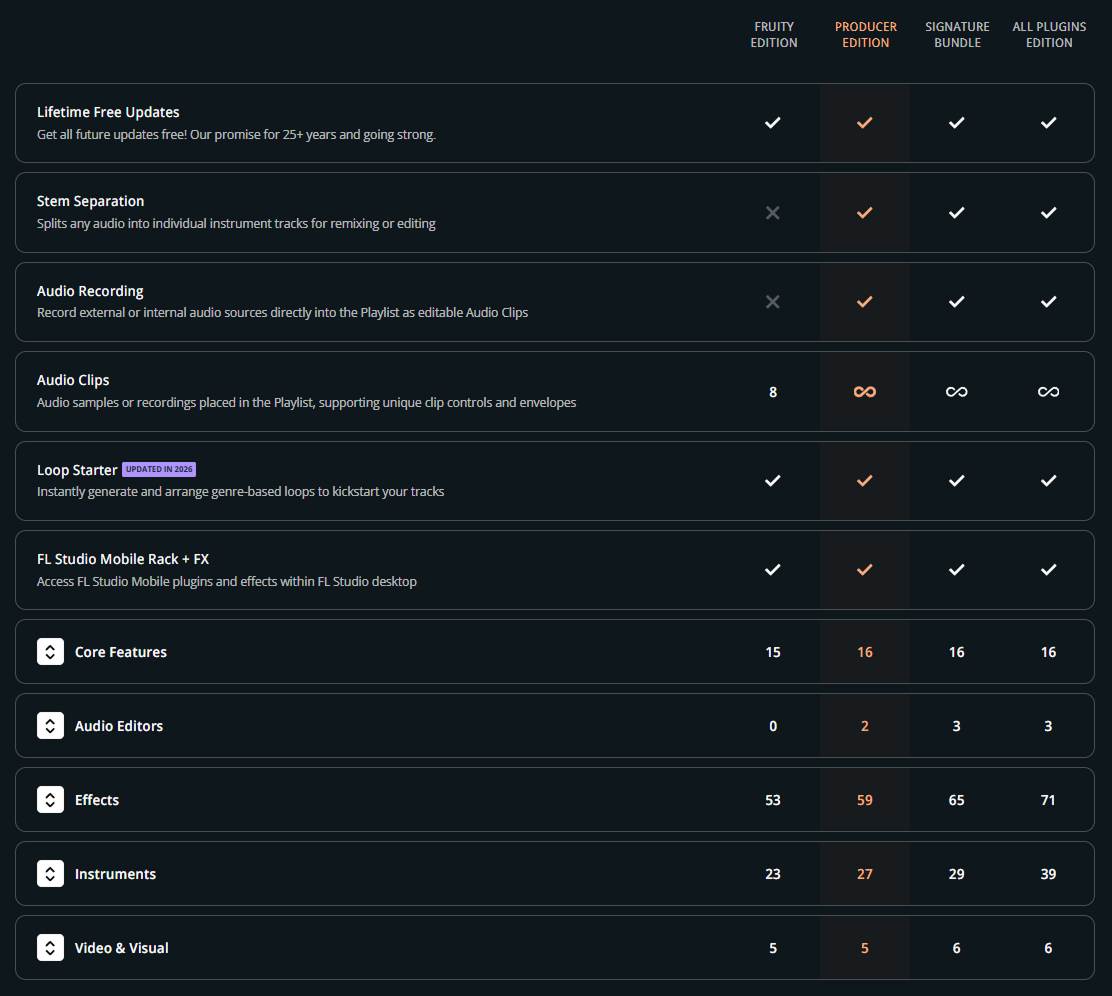This screenshot has width=1112, height=996.
Task: Click the 'Audio Clips' title
Action: (x=73, y=380)
